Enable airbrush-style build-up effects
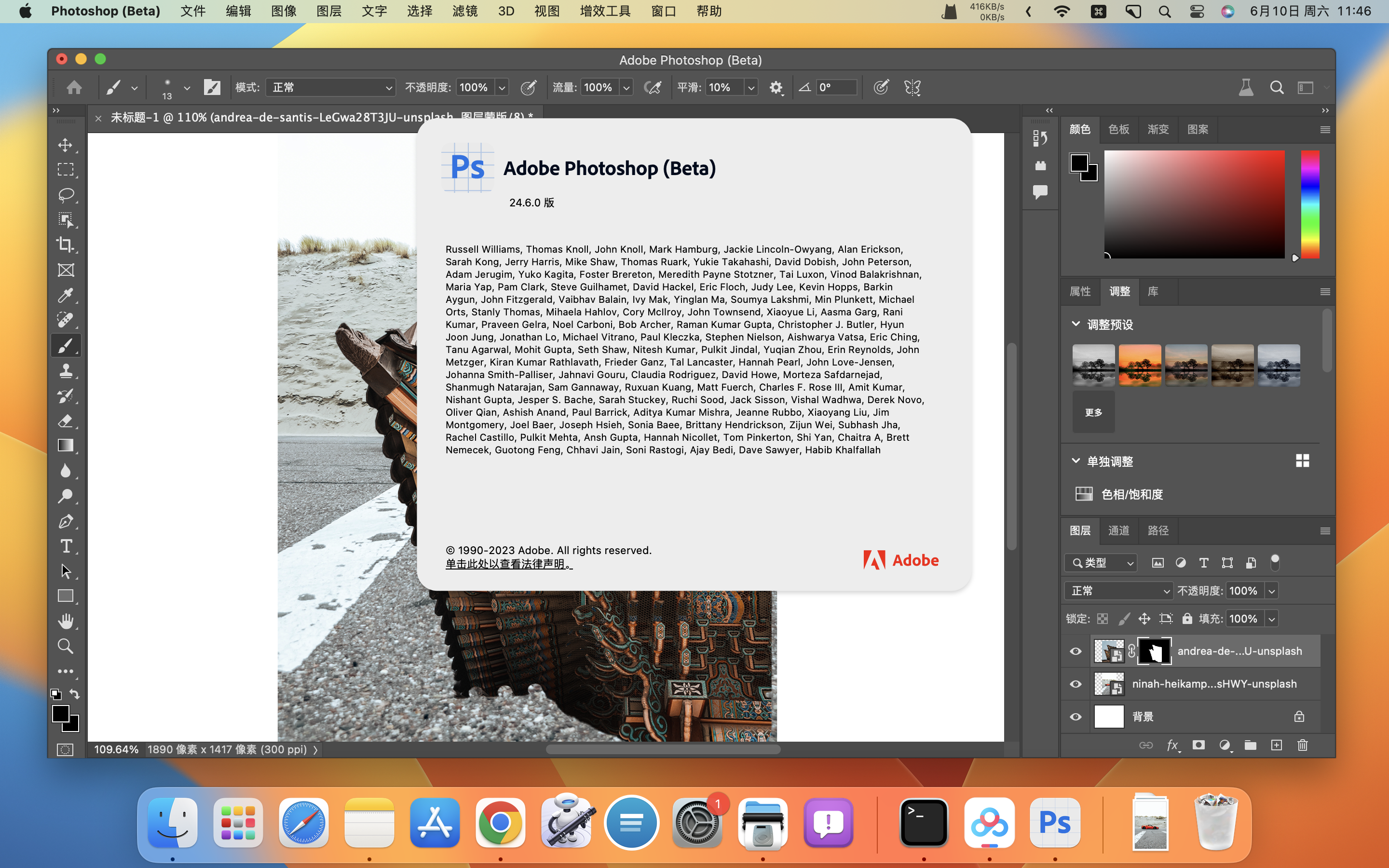 coord(653,87)
